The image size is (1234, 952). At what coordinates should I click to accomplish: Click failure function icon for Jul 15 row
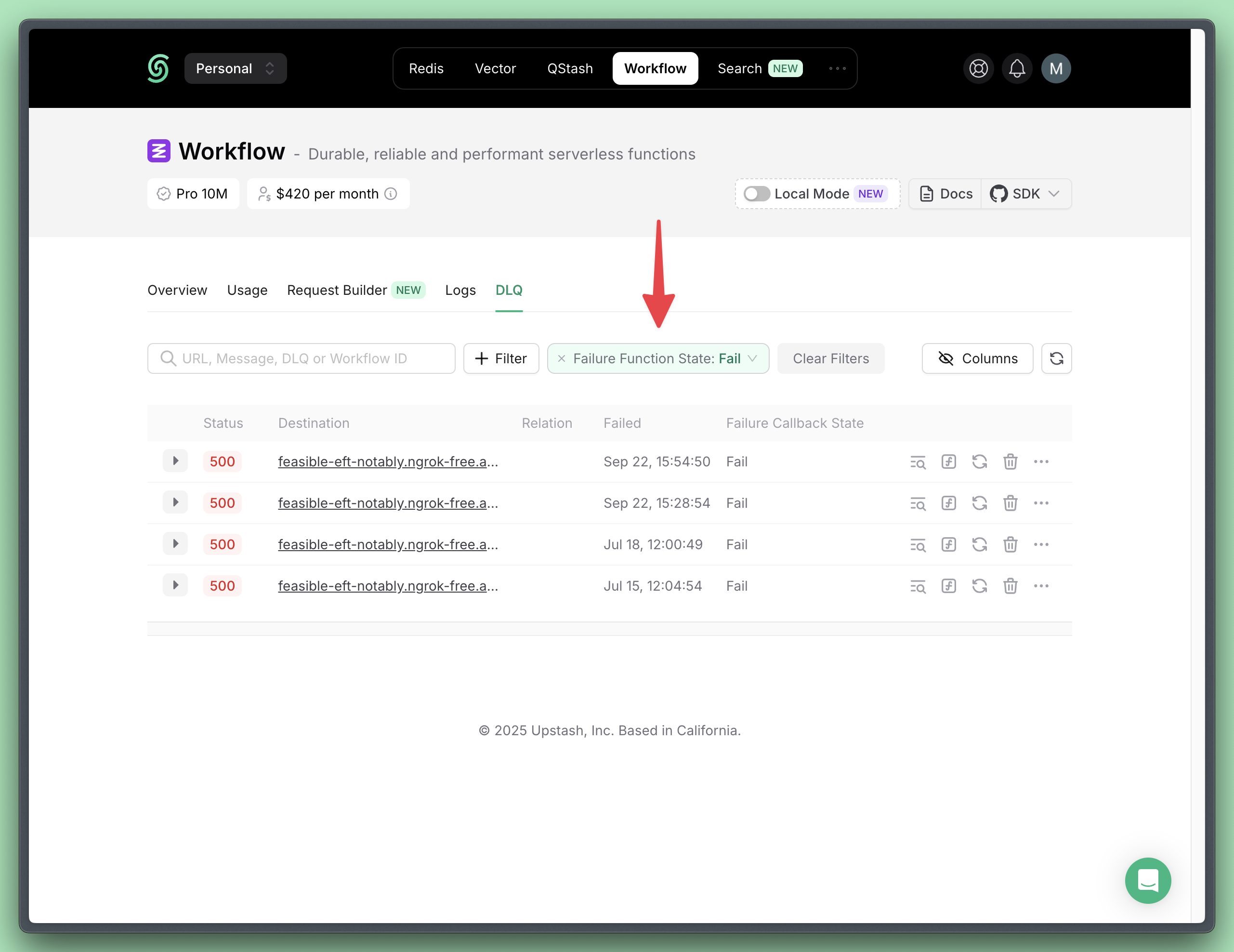tap(949, 586)
